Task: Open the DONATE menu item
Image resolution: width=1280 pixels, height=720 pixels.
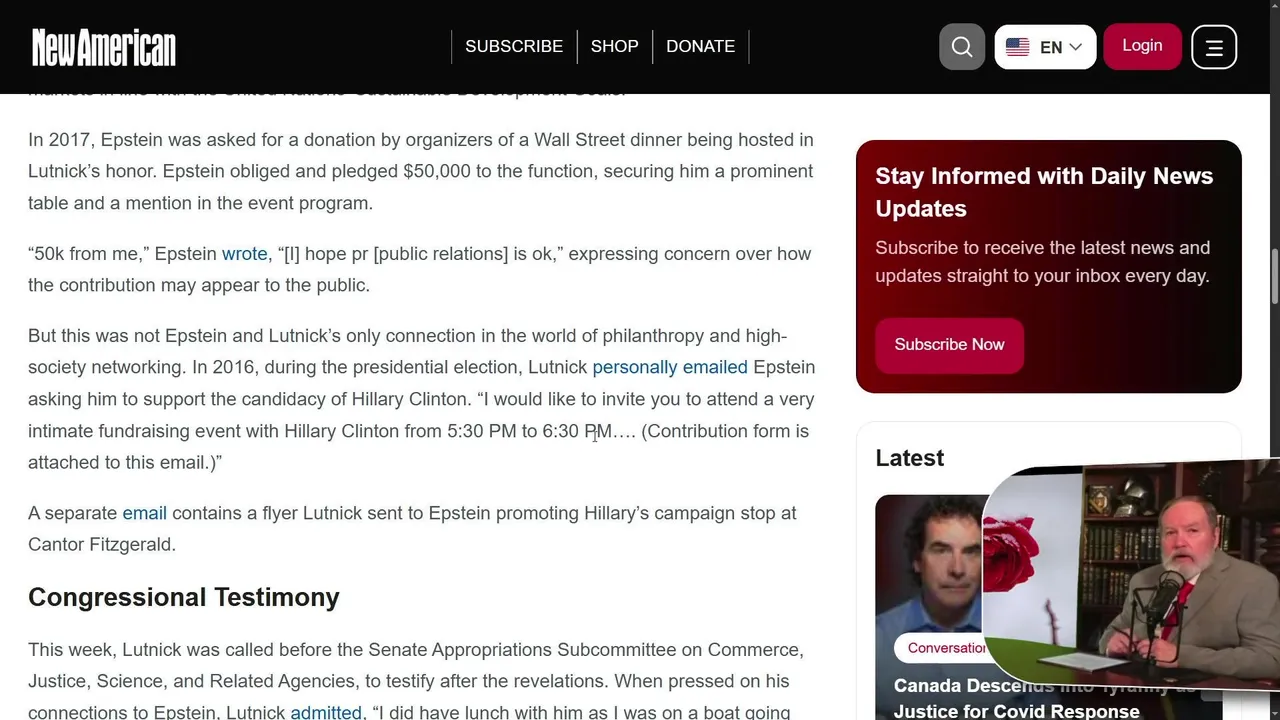Action: click(700, 46)
